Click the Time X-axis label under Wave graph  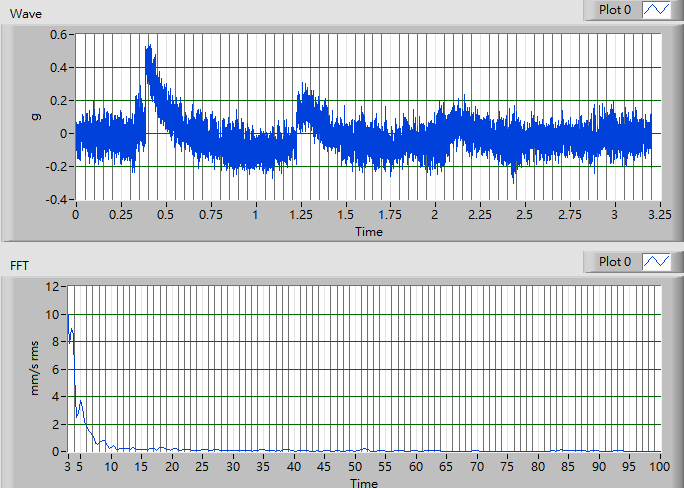(367, 232)
